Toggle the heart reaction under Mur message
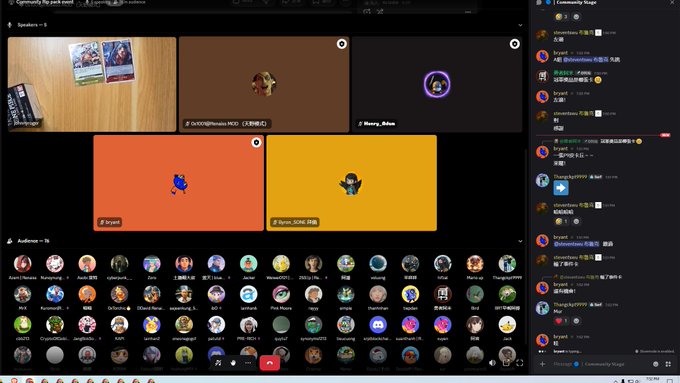 (x=561, y=321)
